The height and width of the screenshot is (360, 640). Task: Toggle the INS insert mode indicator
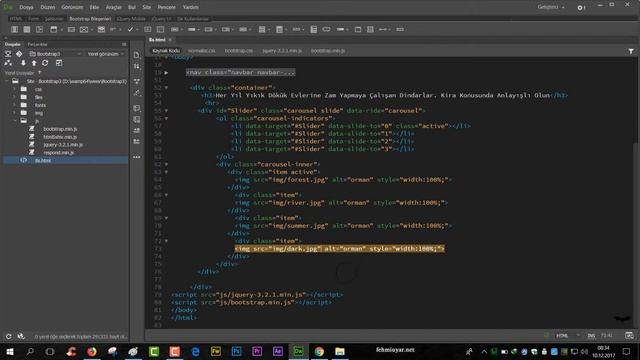tap(591, 336)
